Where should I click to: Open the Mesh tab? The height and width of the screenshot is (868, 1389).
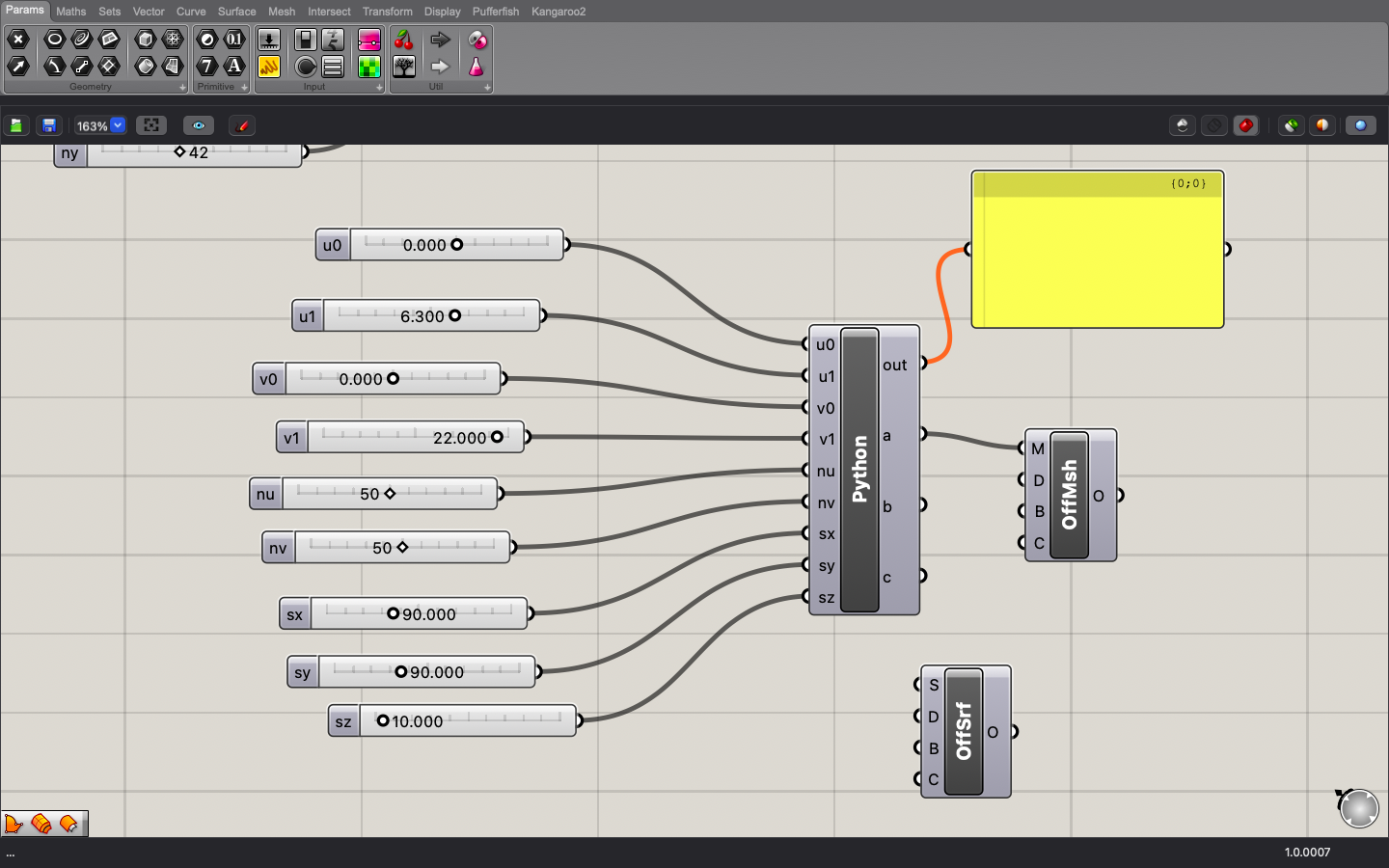(x=282, y=12)
